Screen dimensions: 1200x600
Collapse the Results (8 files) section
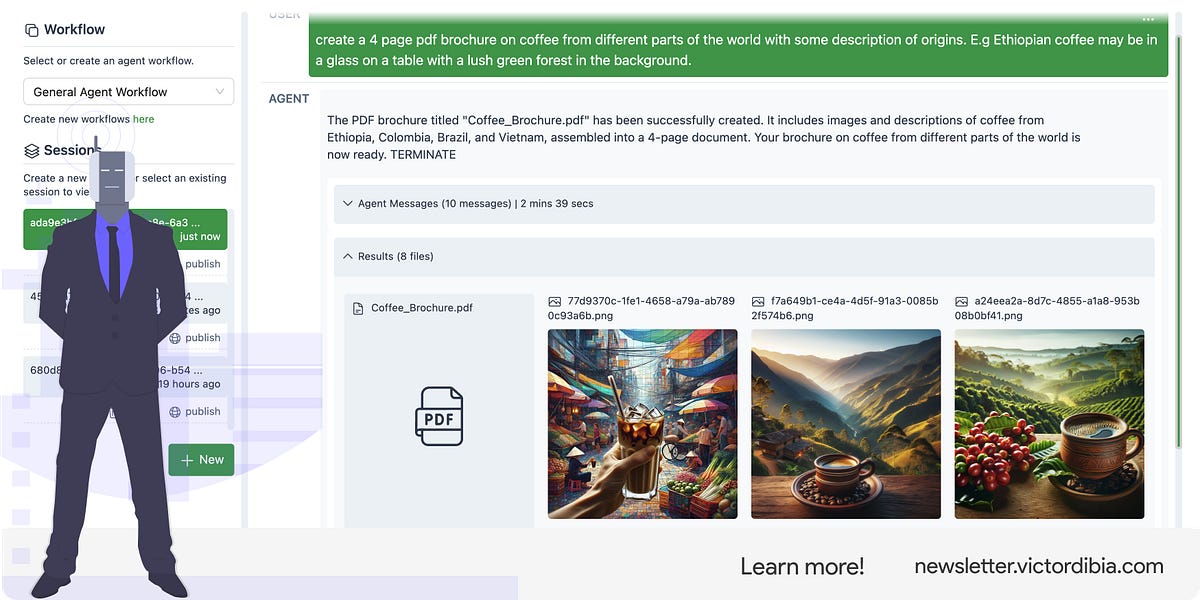pyautogui.click(x=347, y=256)
